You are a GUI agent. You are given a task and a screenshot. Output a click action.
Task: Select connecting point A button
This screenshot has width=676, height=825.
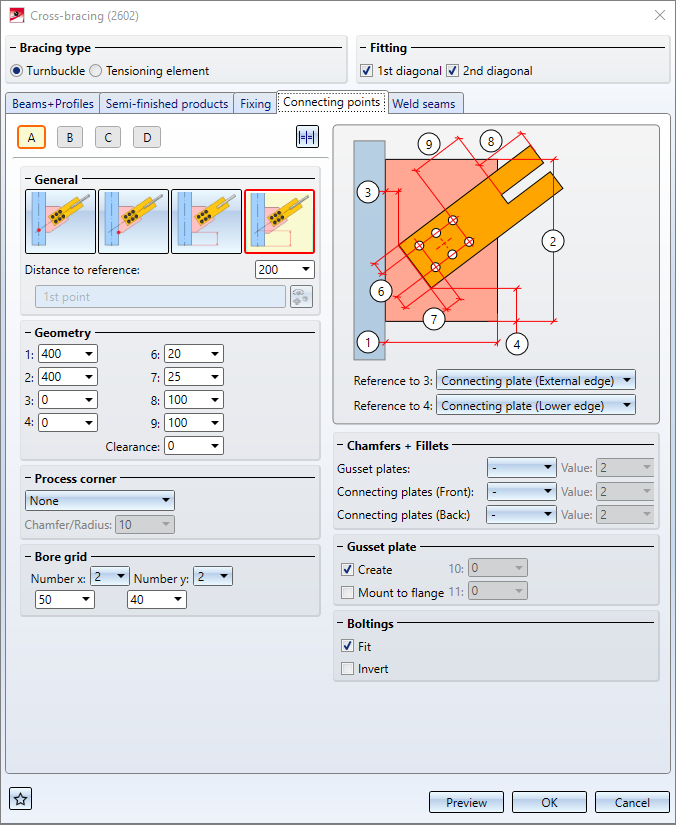31,137
